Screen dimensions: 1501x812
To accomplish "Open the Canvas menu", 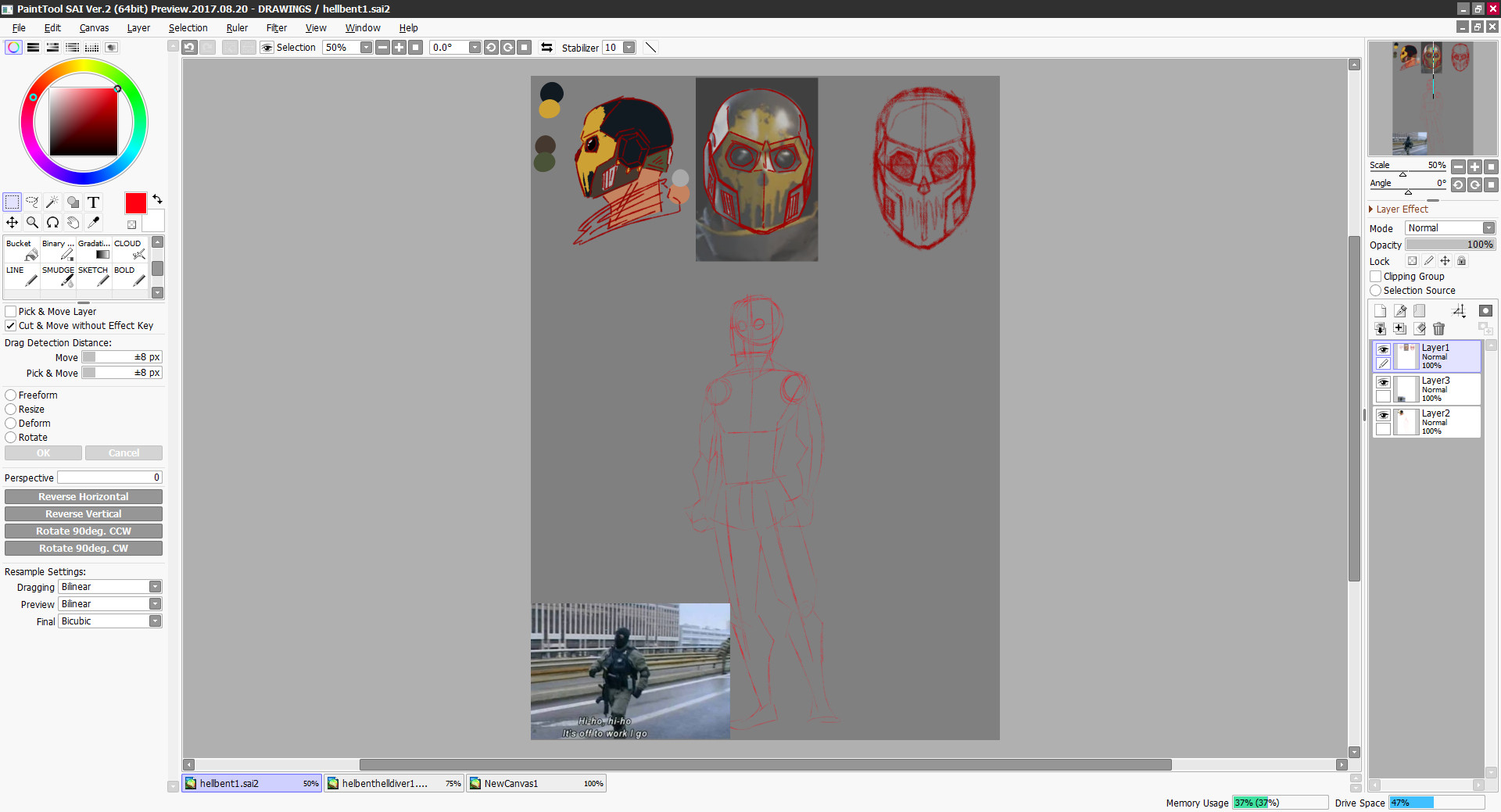I will click(94, 28).
